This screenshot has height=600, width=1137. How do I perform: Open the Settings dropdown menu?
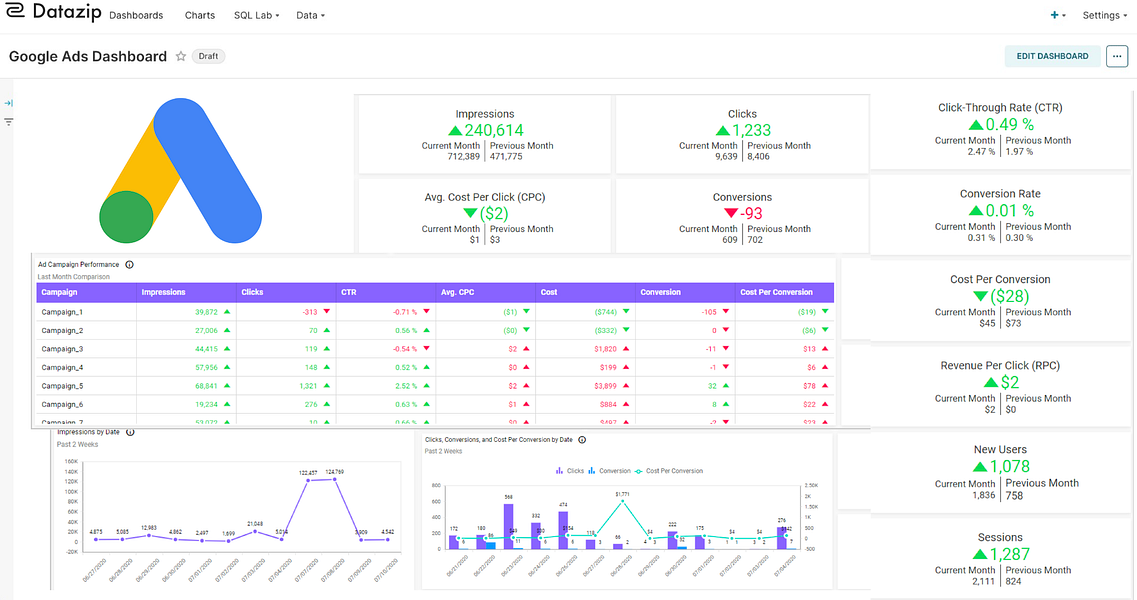coord(1102,15)
